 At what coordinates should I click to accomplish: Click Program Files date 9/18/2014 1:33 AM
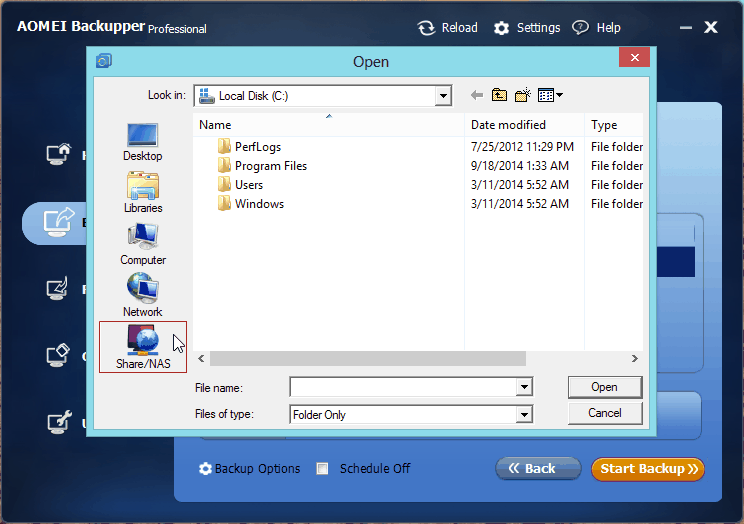tap(520, 166)
